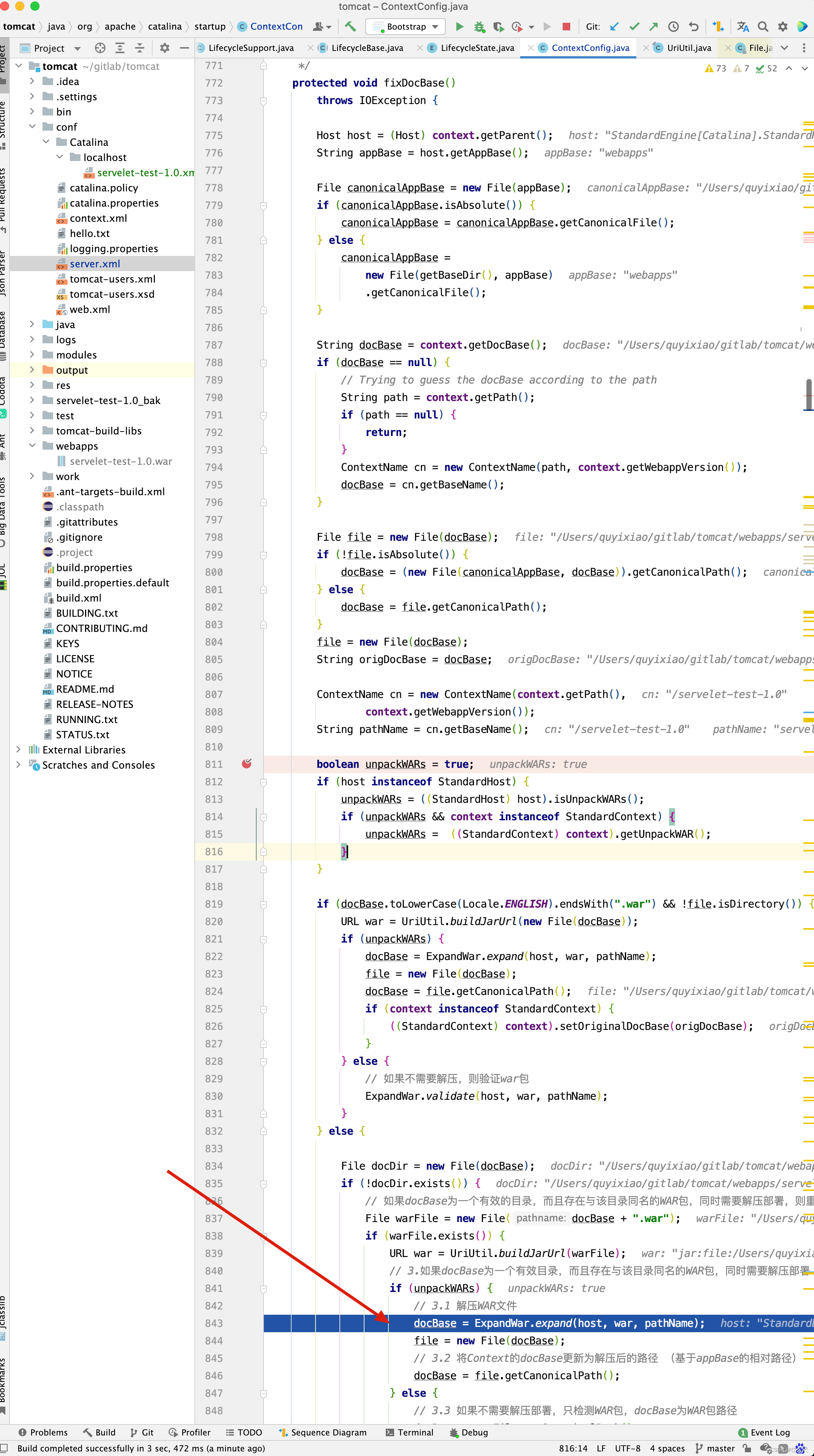The height and width of the screenshot is (1456, 814).
Task: Run the Bootstrap configuration
Action: coord(459,27)
